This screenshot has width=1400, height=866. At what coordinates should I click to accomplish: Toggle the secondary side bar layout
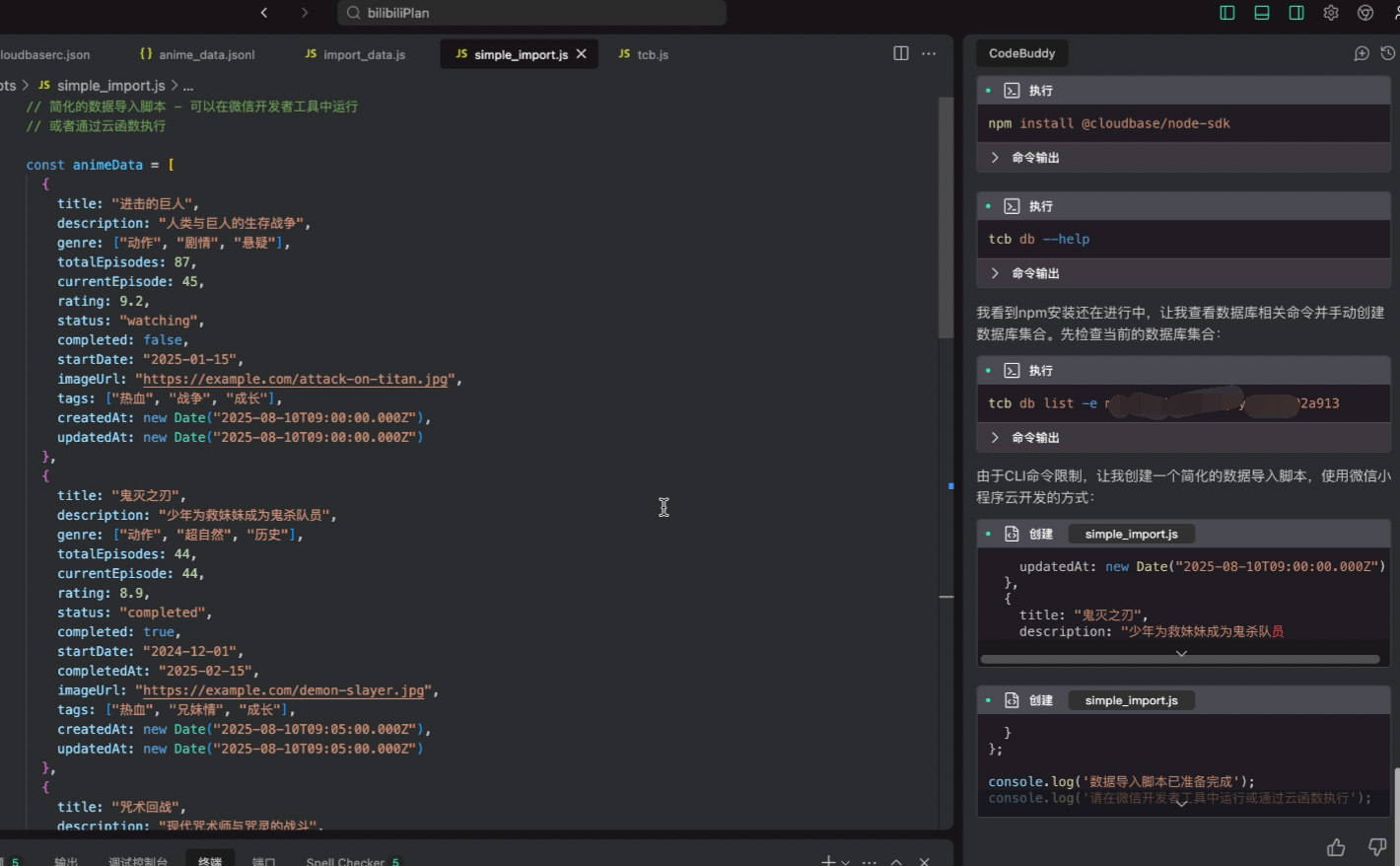[x=1296, y=13]
